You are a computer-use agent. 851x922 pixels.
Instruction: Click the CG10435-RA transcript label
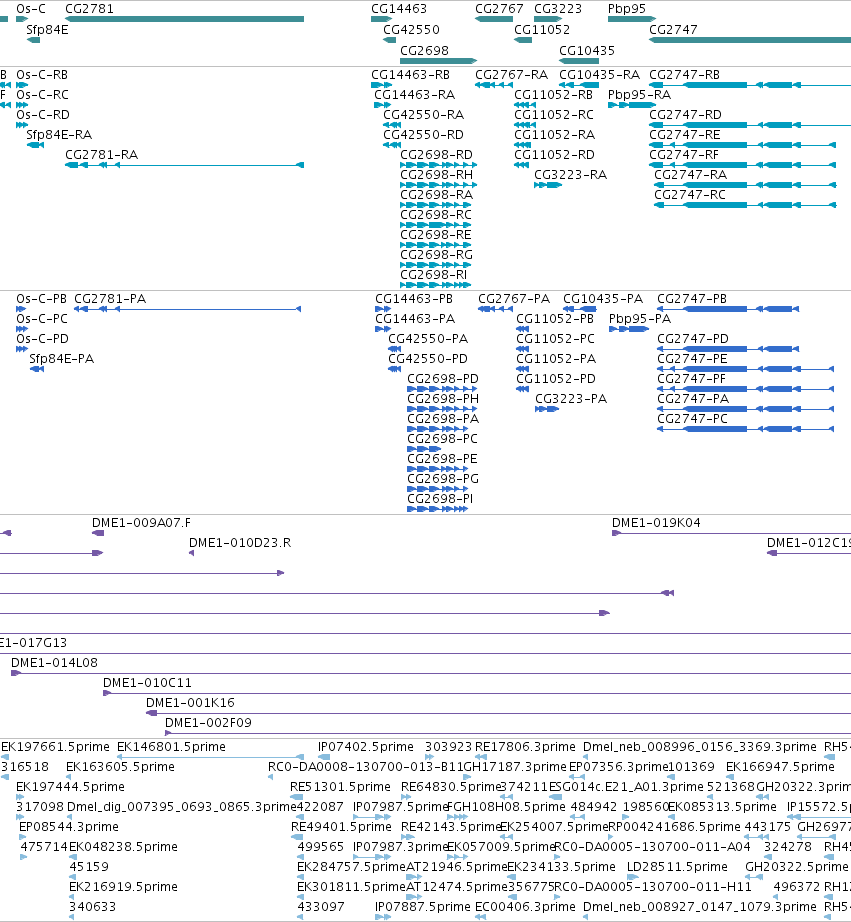coord(599,75)
